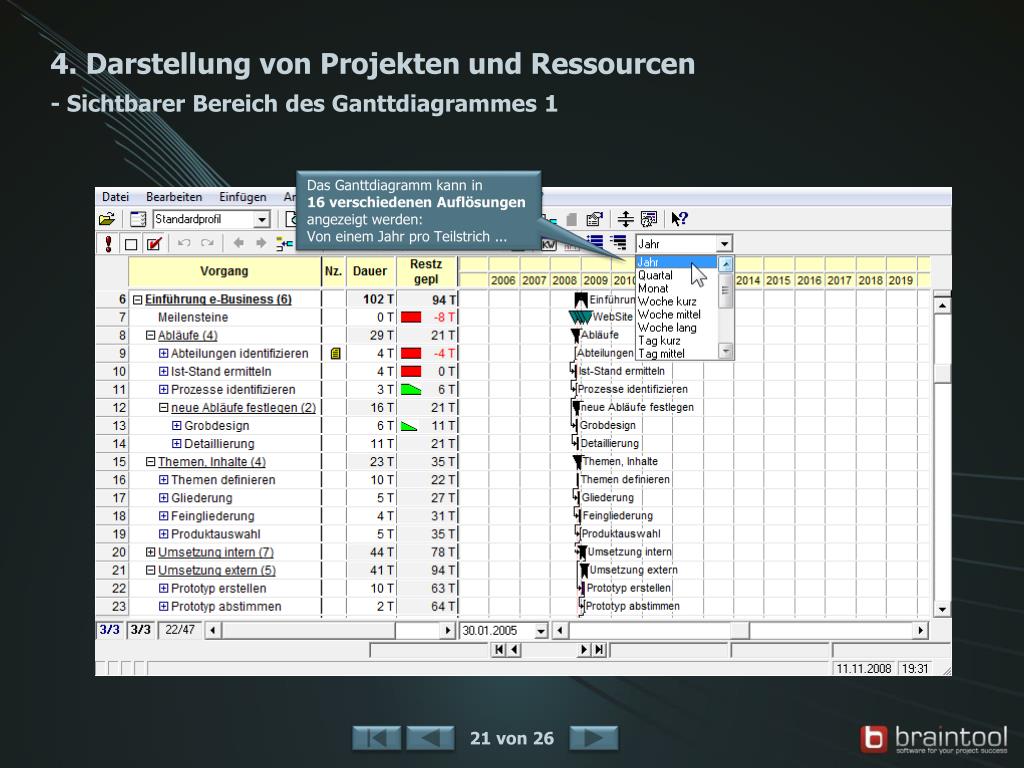Expand the Grobdesign row
Viewport: 1024px width, 768px height.
[x=176, y=426]
